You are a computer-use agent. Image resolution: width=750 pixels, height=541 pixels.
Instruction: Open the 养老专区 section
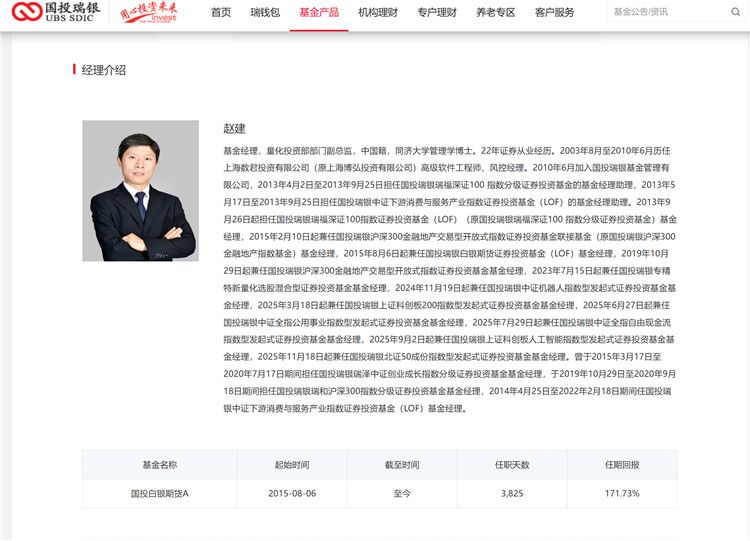[x=496, y=13]
